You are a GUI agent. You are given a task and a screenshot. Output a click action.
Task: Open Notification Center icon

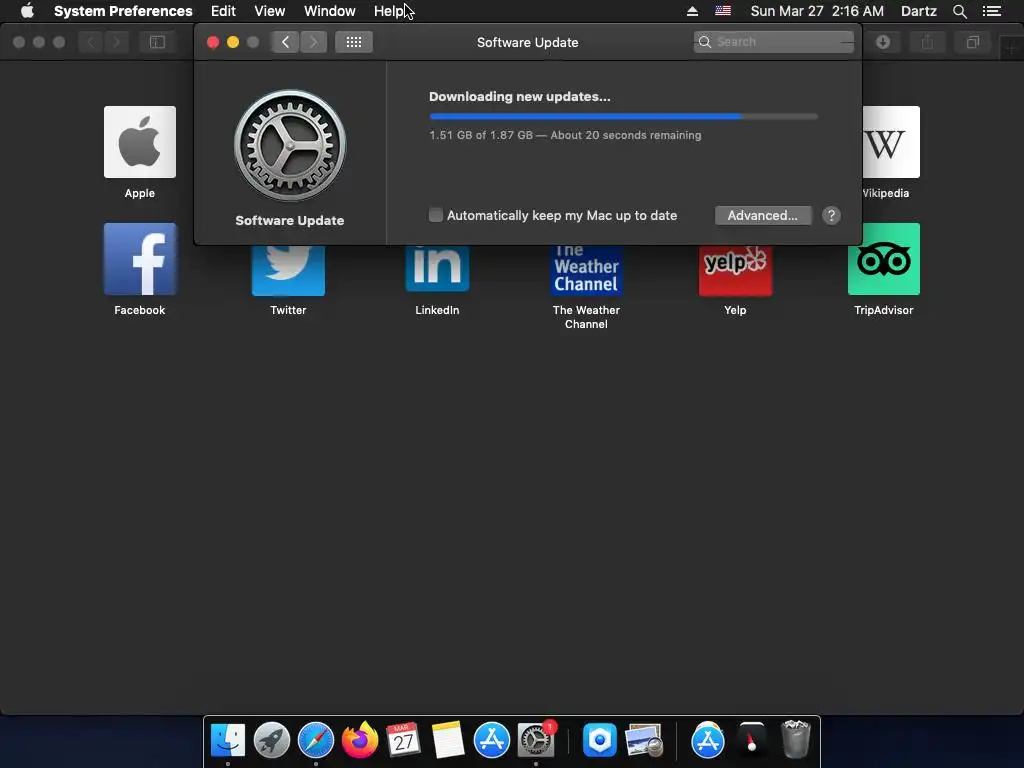[991, 11]
